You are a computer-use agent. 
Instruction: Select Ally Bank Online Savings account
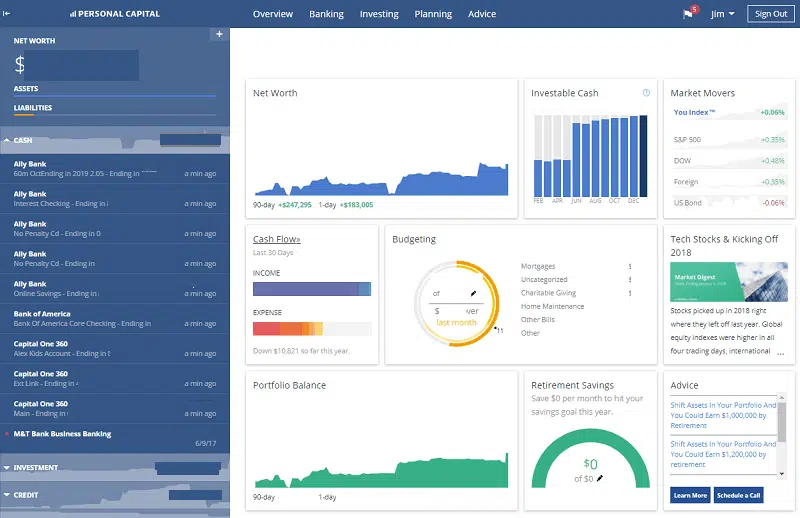pyautogui.click(x=115, y=288)
